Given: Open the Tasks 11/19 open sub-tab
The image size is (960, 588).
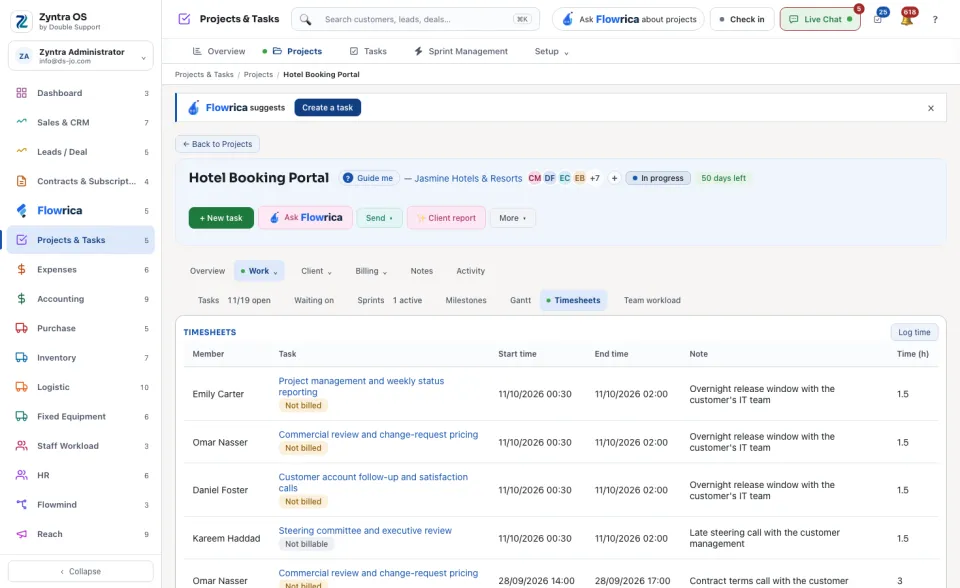Looking at the screenshot, I should (x=234, y=300).
